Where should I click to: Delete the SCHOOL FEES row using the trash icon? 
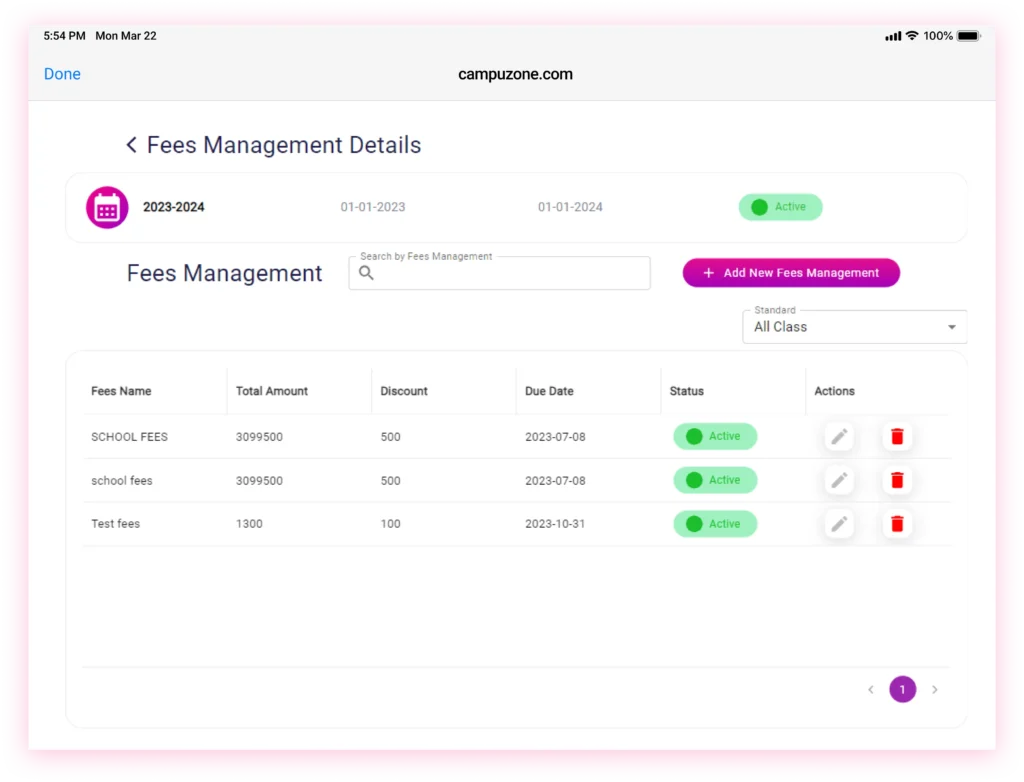[x=897, y=437]
